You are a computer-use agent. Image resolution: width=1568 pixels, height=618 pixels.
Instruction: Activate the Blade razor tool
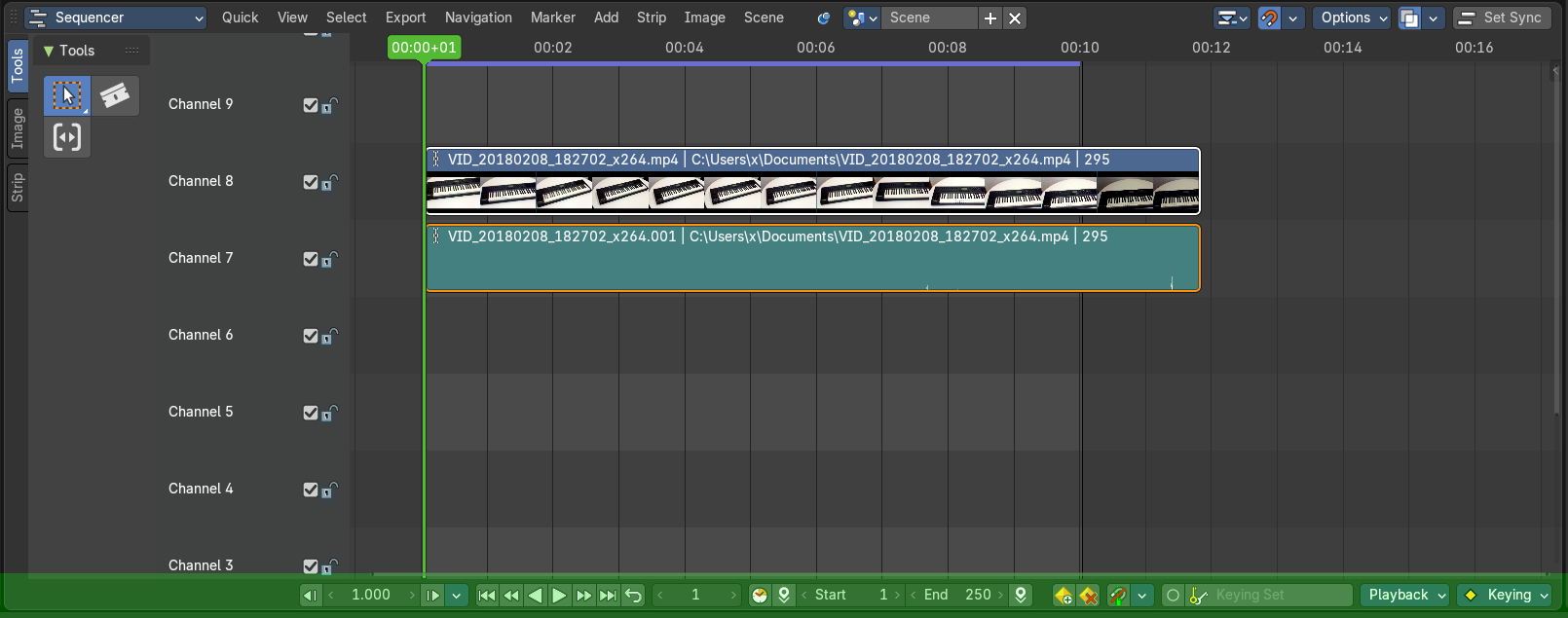tap(115, 95)
